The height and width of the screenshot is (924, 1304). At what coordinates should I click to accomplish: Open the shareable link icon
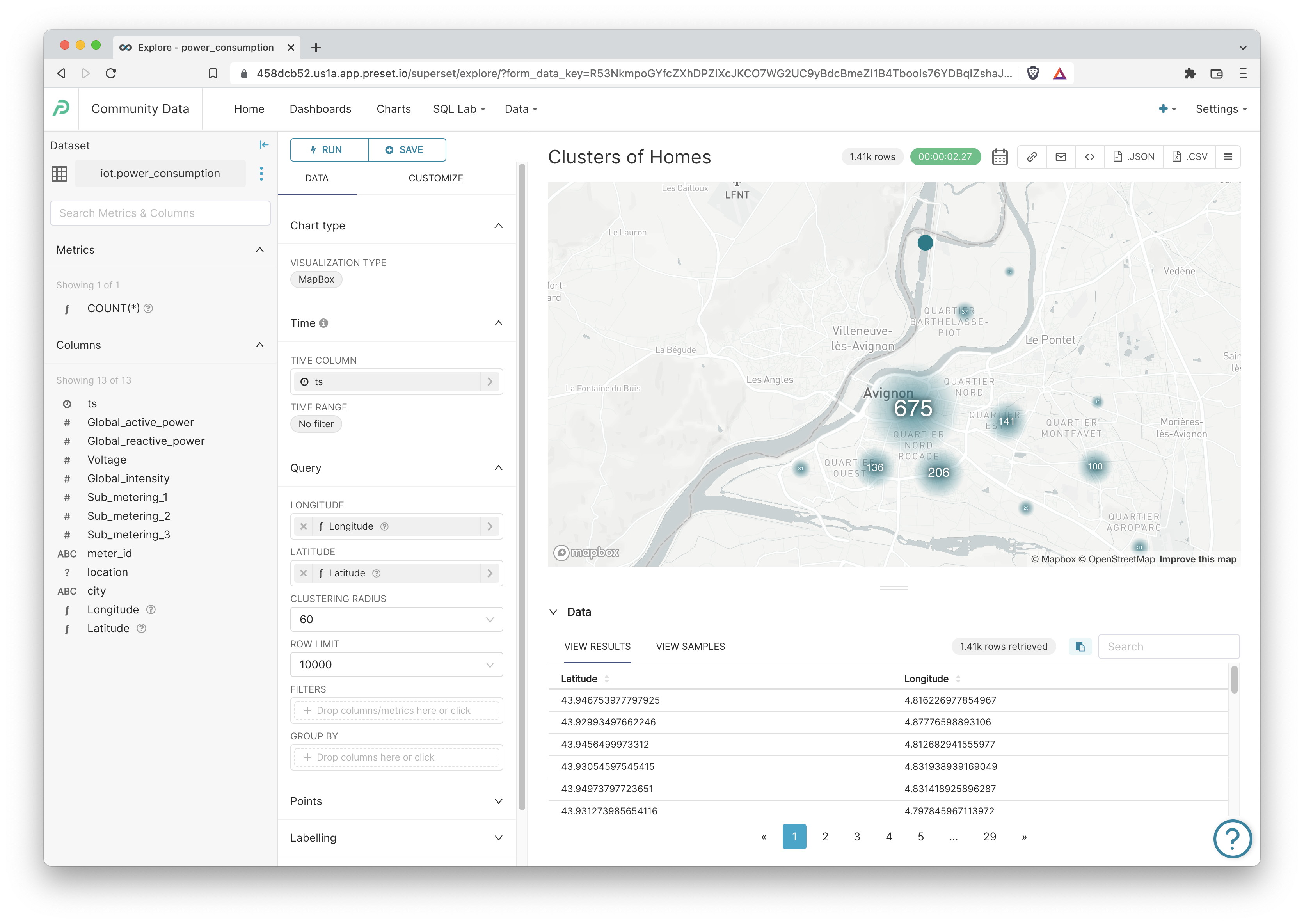tap(1032, 156)
